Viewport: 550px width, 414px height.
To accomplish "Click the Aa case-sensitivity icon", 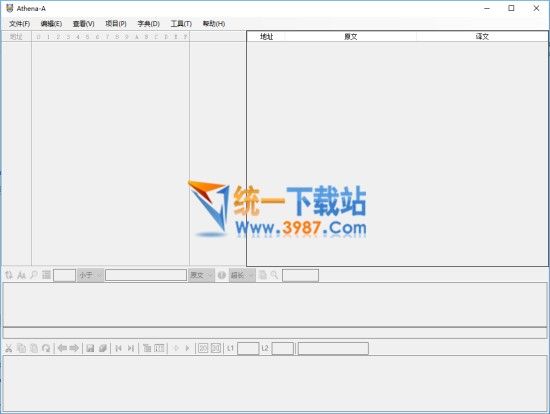I will 21,275.
